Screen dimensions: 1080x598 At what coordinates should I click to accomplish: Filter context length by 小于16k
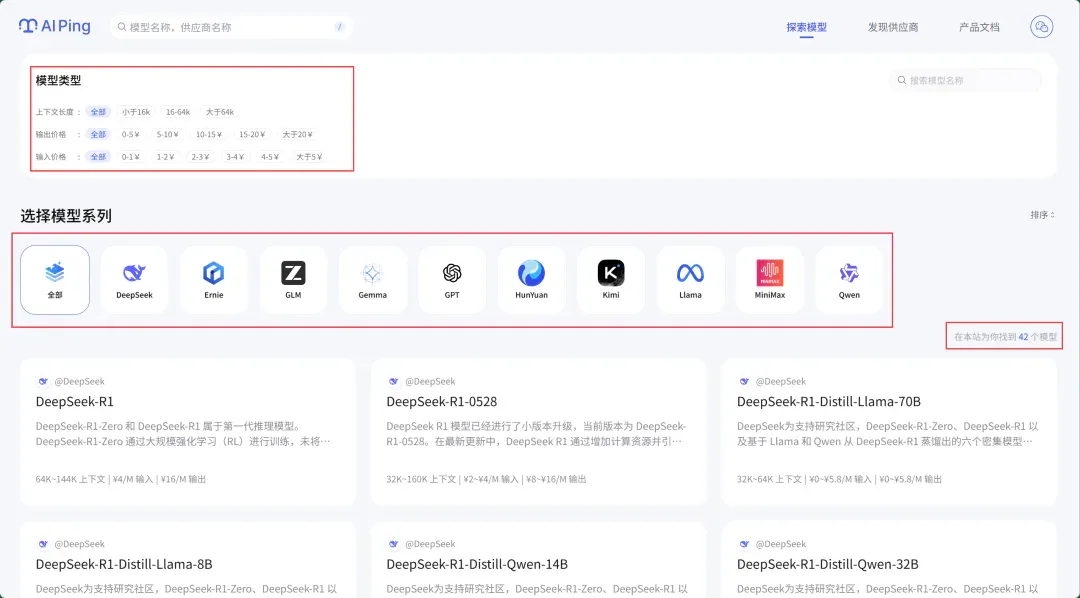pos(136,112)
